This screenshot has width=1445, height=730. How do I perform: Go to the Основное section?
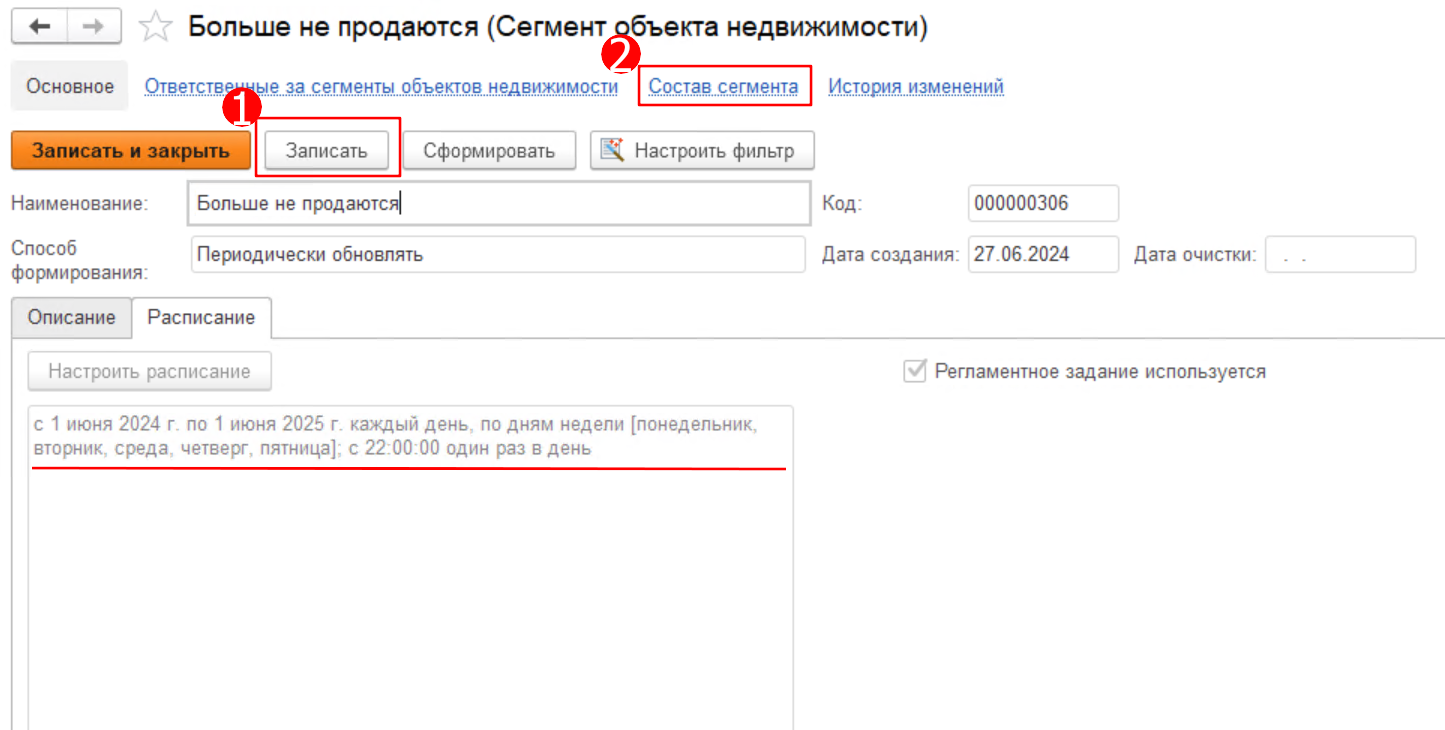tap(70, 86)
